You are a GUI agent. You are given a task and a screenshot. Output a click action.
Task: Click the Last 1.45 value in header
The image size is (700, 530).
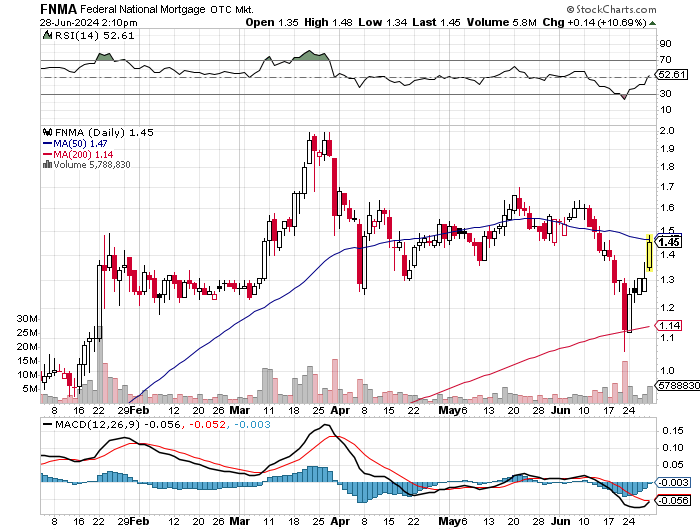pyautogui.click(x=436, y=22)
